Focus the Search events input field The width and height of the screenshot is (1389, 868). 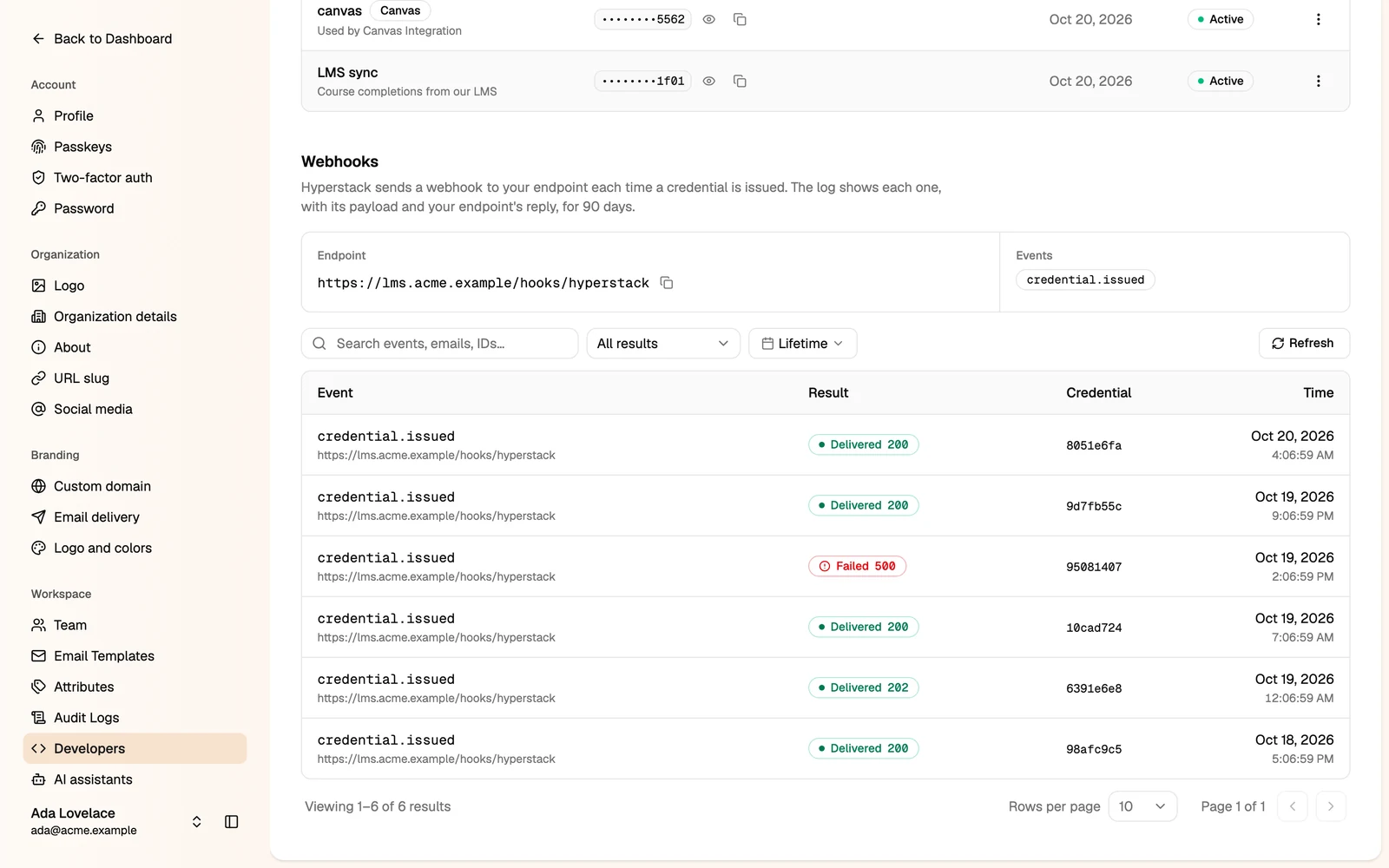(x=440, y=344)
